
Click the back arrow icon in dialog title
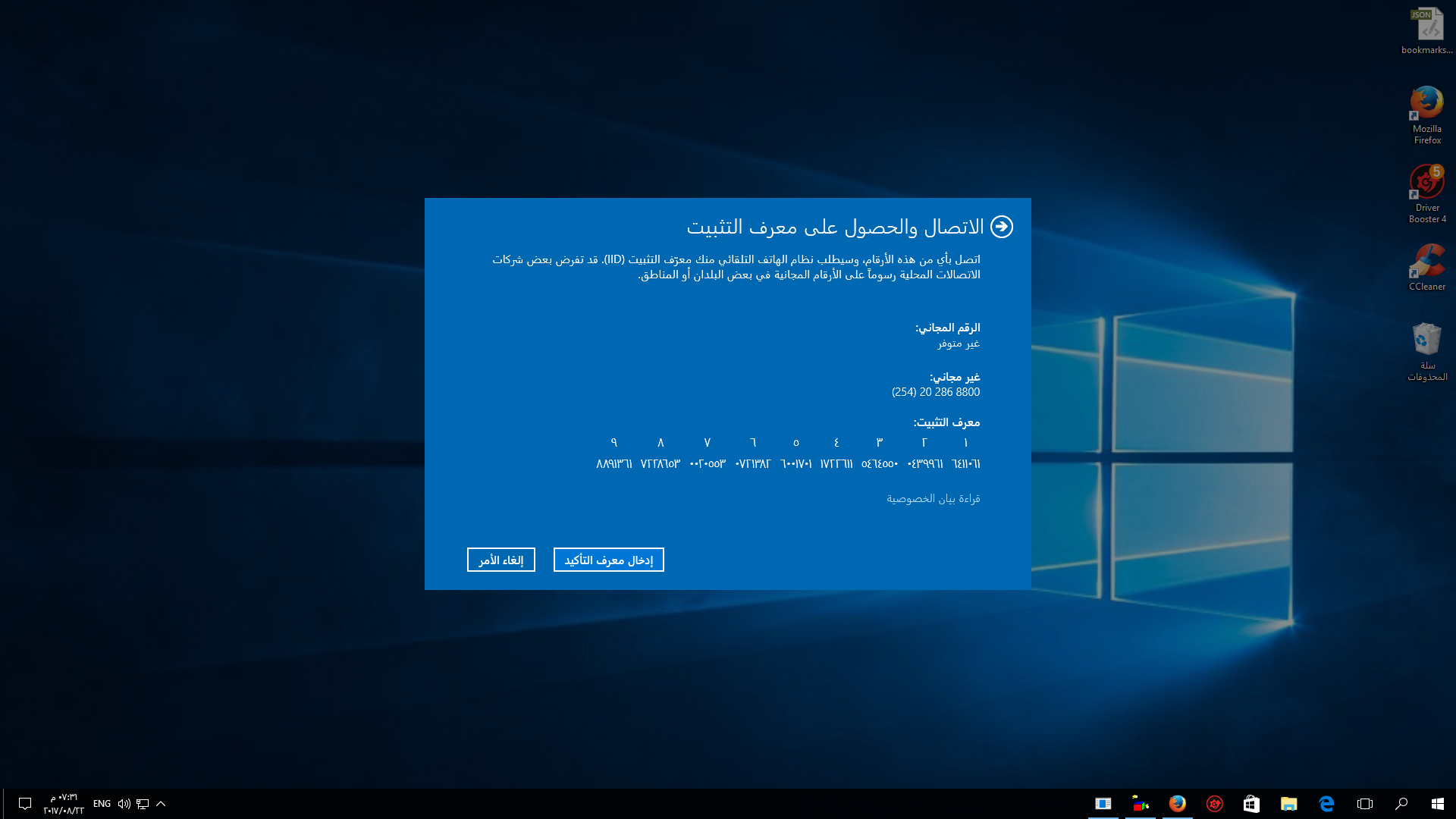click(1002, 227)
